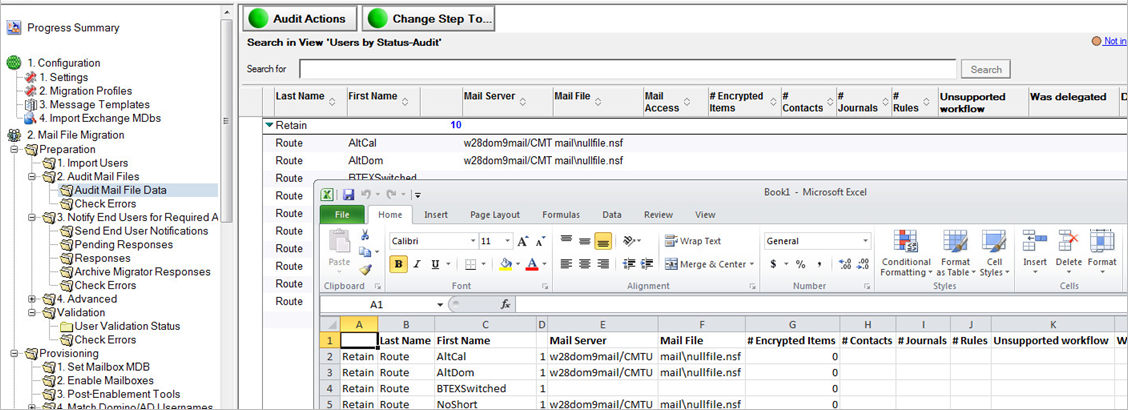The width and height of the screenshot is (1128, 410).
Task: Click the Percent Style icon
Action: point(800,264)
